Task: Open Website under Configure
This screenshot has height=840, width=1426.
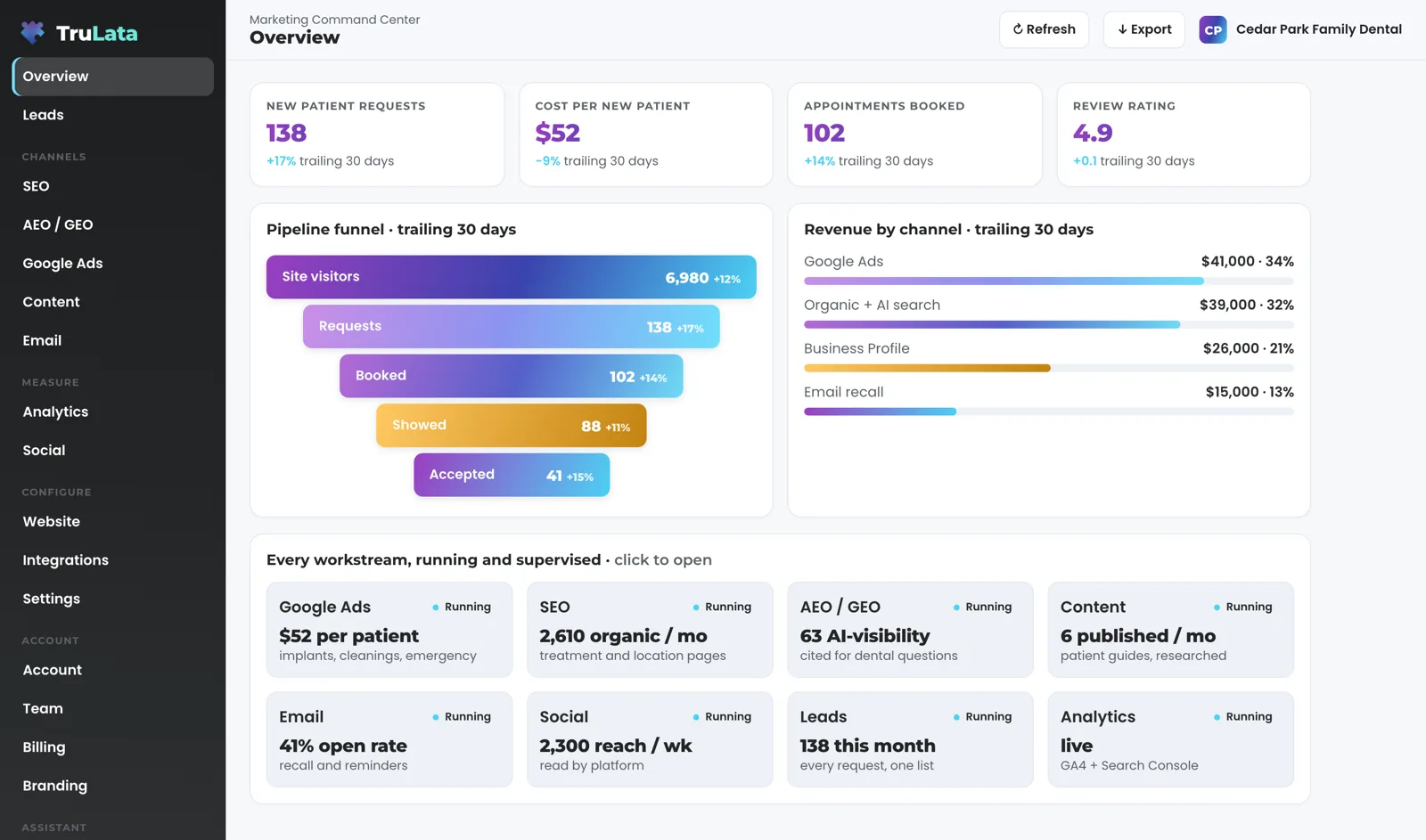Action: [x=113, y=522]
